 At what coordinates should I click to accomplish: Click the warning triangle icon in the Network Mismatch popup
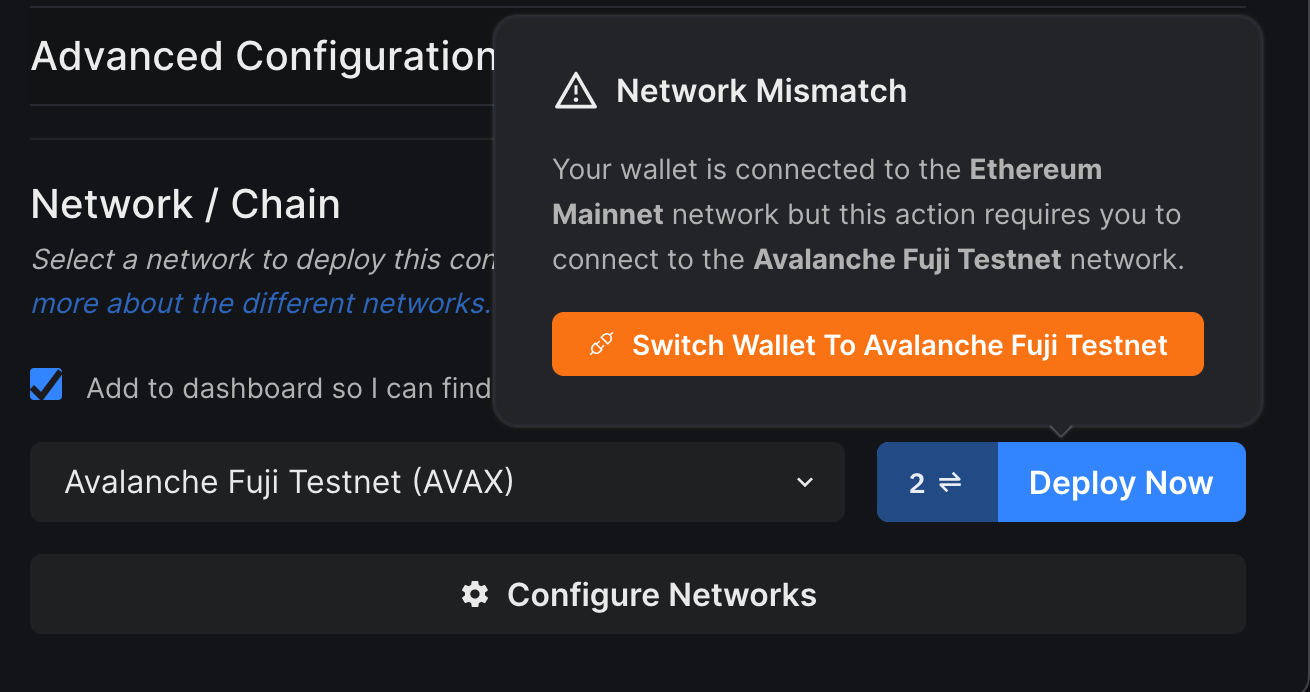575,91
